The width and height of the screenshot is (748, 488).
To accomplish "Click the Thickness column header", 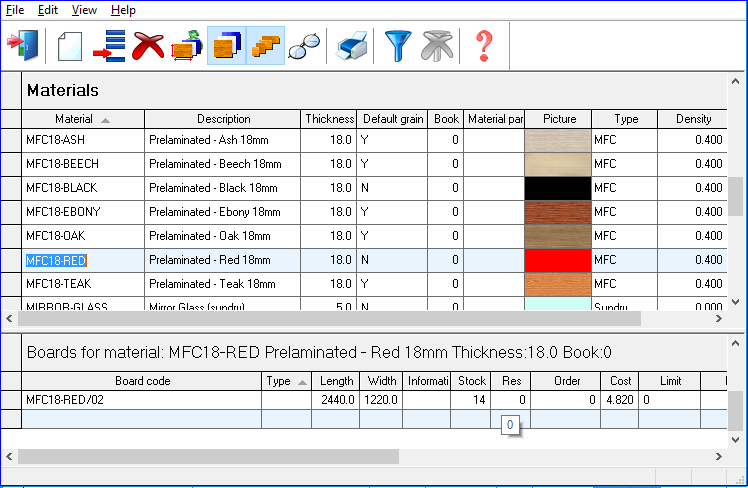I will coord(329,119).
